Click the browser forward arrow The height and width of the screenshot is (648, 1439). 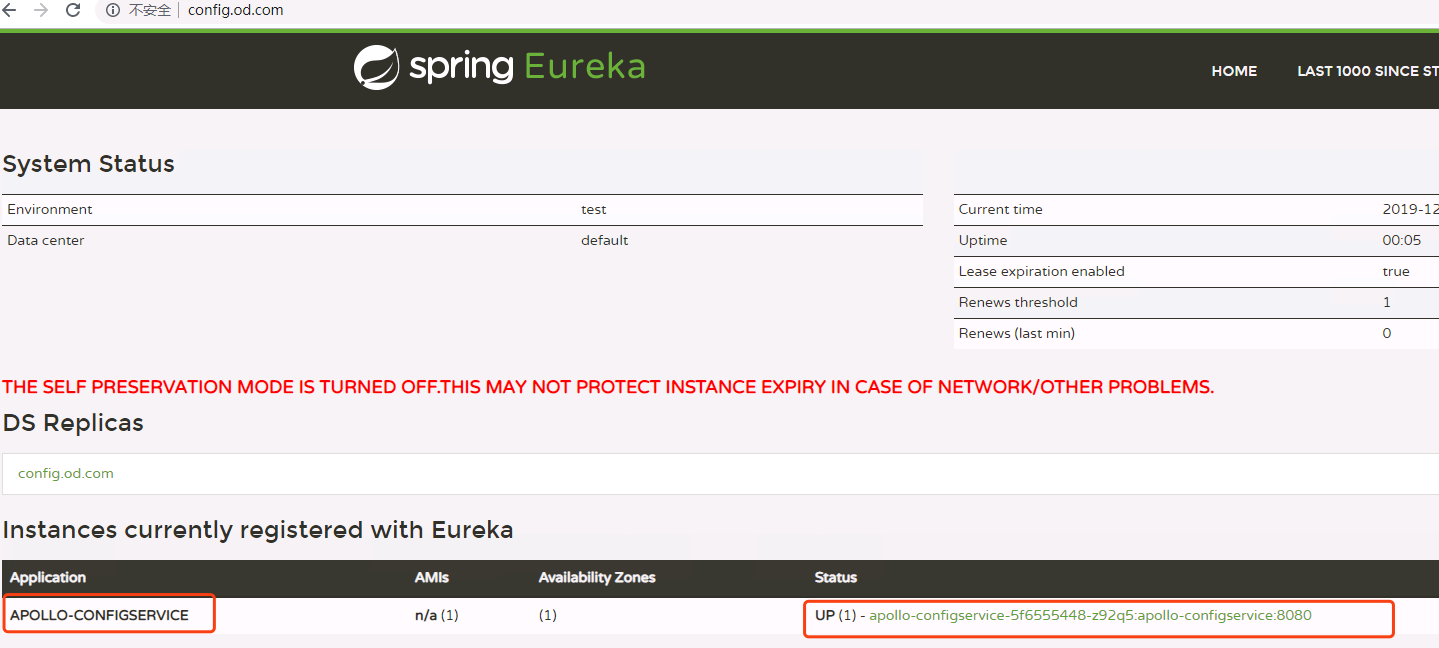point(41,10)
